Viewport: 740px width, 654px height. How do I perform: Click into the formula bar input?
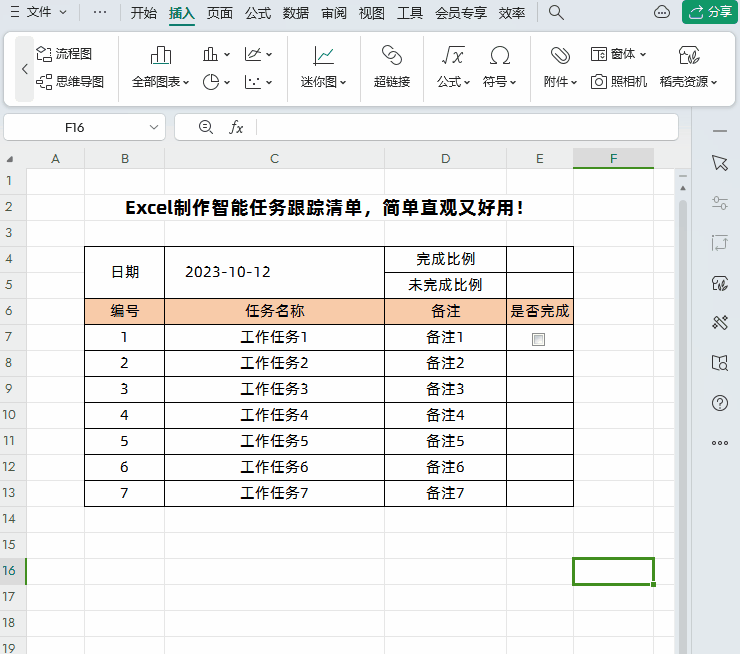(x=466, y=127)
